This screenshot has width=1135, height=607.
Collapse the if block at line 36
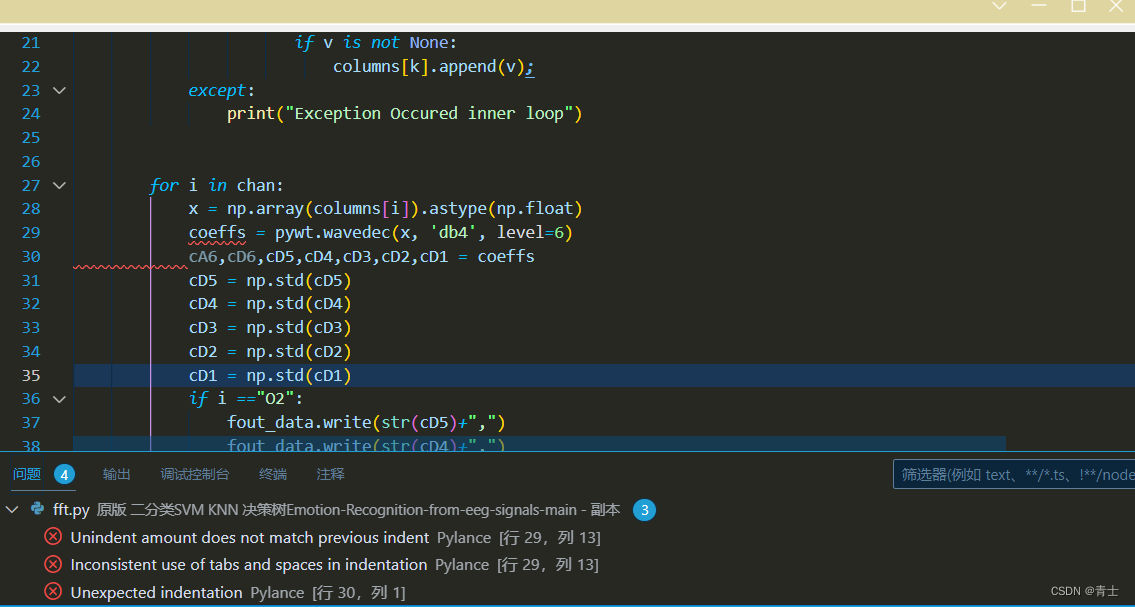point(58,398)
